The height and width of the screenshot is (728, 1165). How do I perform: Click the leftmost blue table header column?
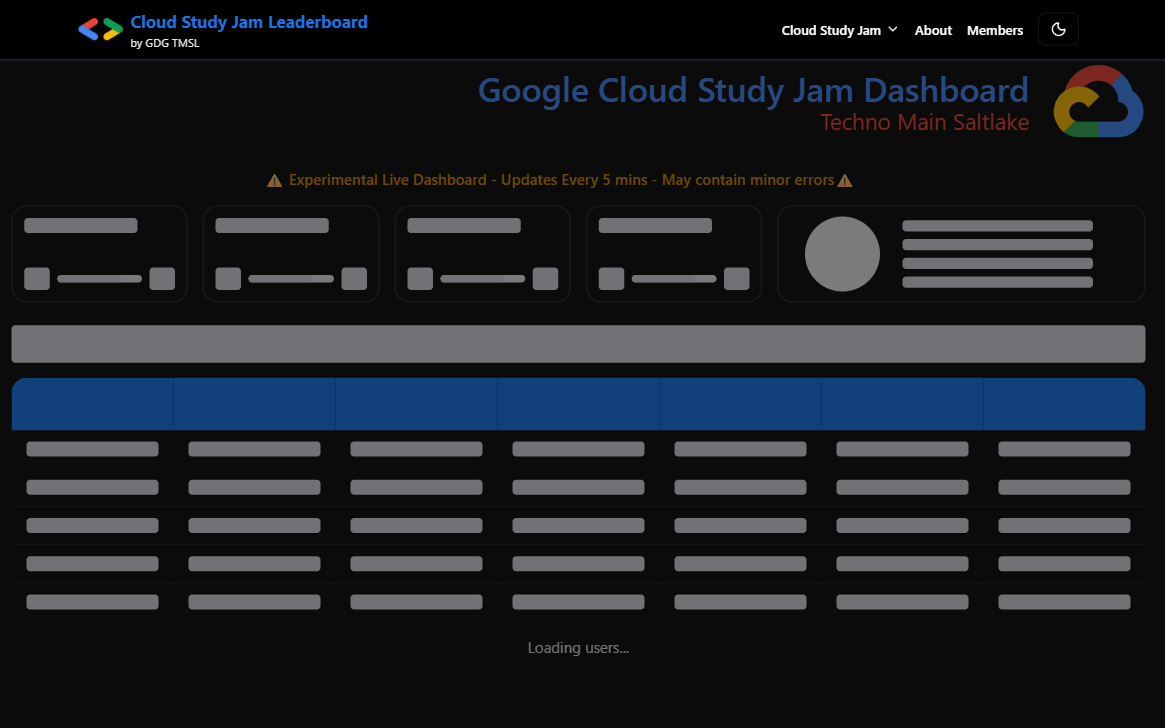point(93,404)
